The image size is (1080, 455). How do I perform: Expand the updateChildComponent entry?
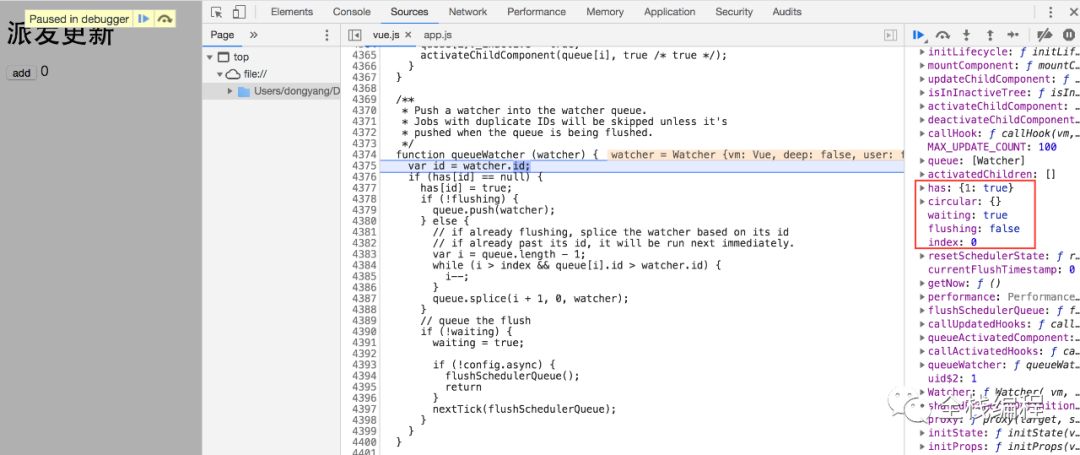coord(923,80)
